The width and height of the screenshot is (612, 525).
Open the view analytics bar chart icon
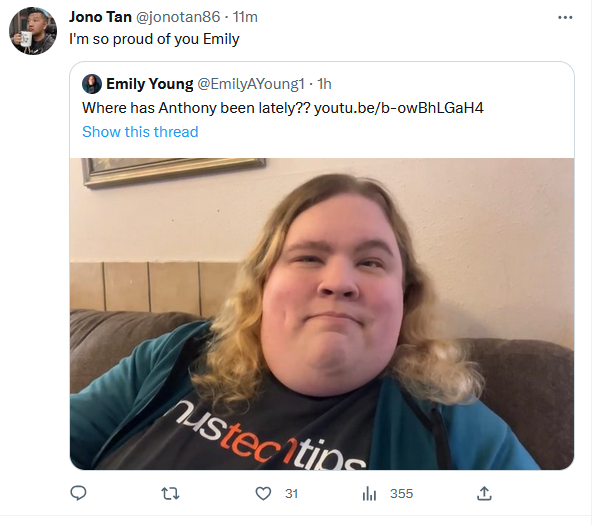tap(369, 494)
